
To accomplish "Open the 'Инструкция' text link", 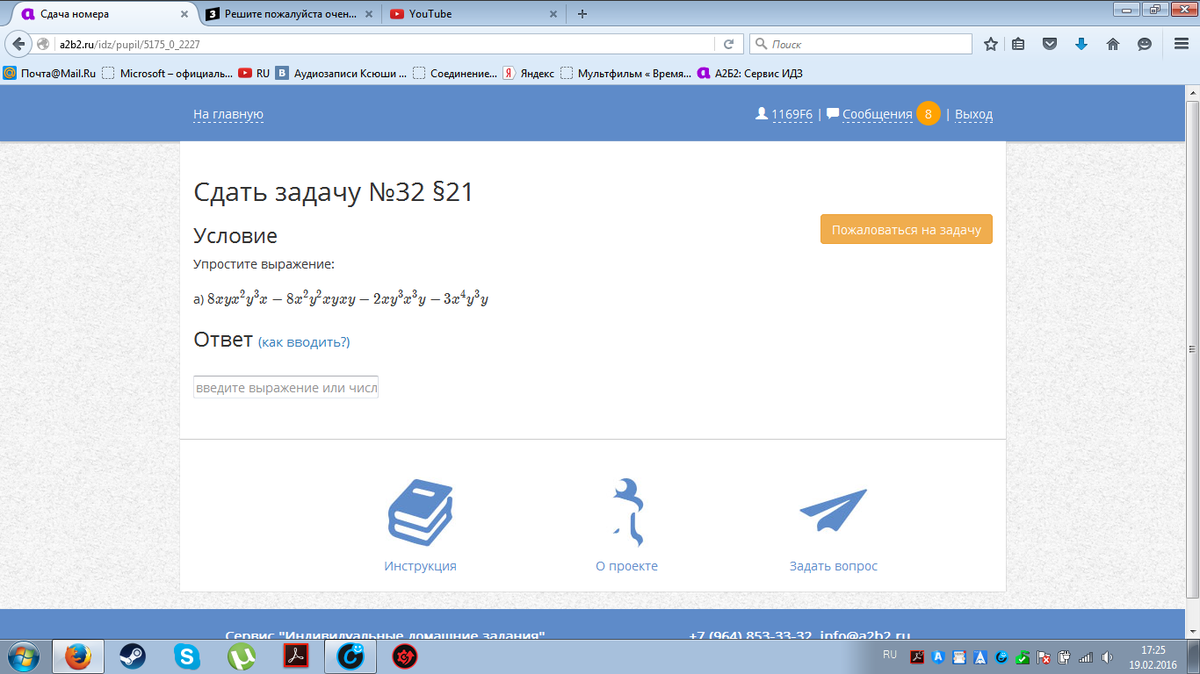I will click(420, 566).
